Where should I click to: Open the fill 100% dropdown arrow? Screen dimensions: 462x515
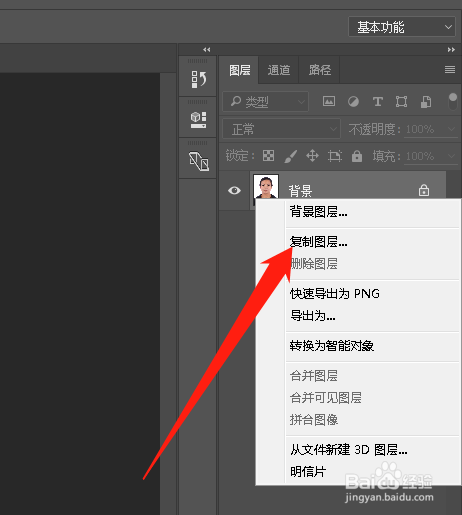pos(451,156)
